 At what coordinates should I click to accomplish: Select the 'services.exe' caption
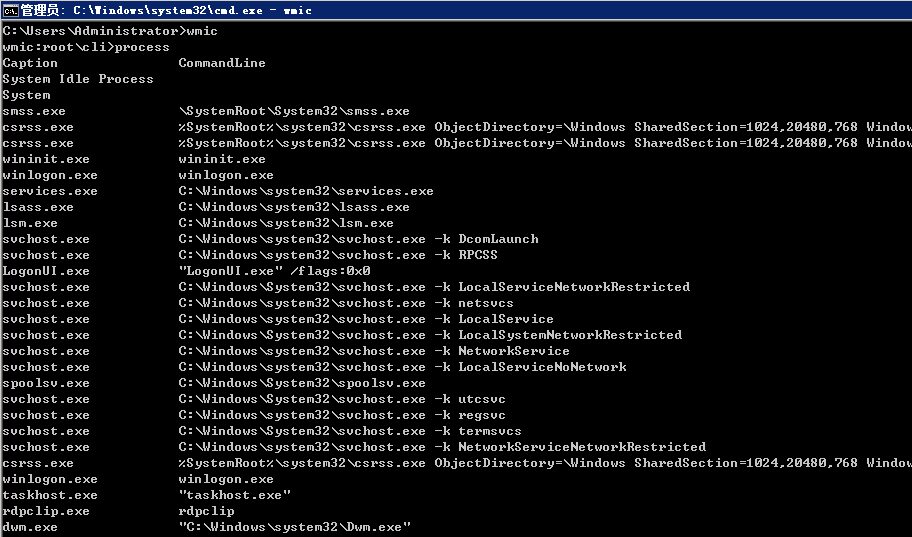tap(50, 191)
